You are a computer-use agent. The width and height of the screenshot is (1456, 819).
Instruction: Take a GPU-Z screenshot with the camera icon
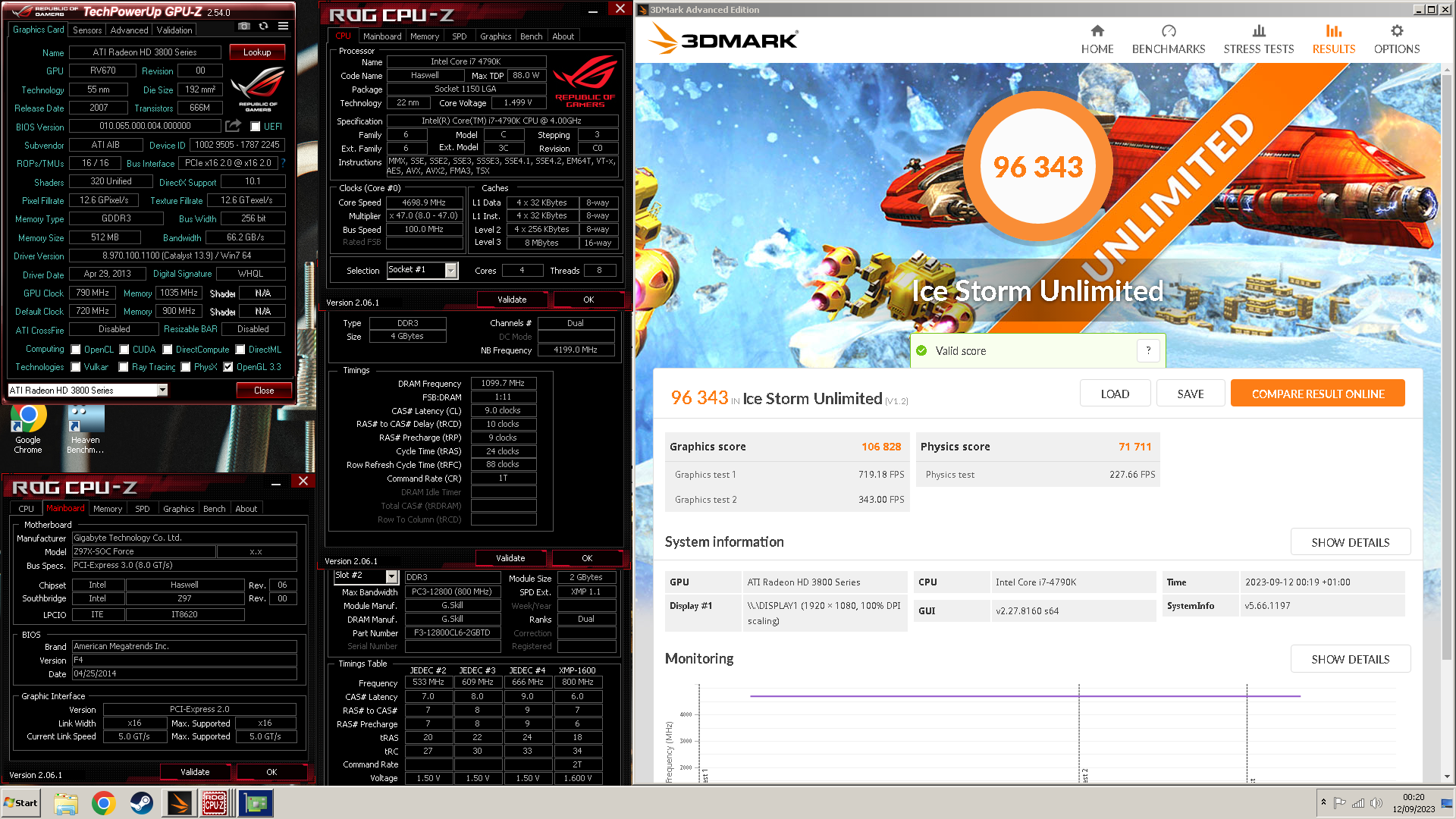click(x=243, y=26)
